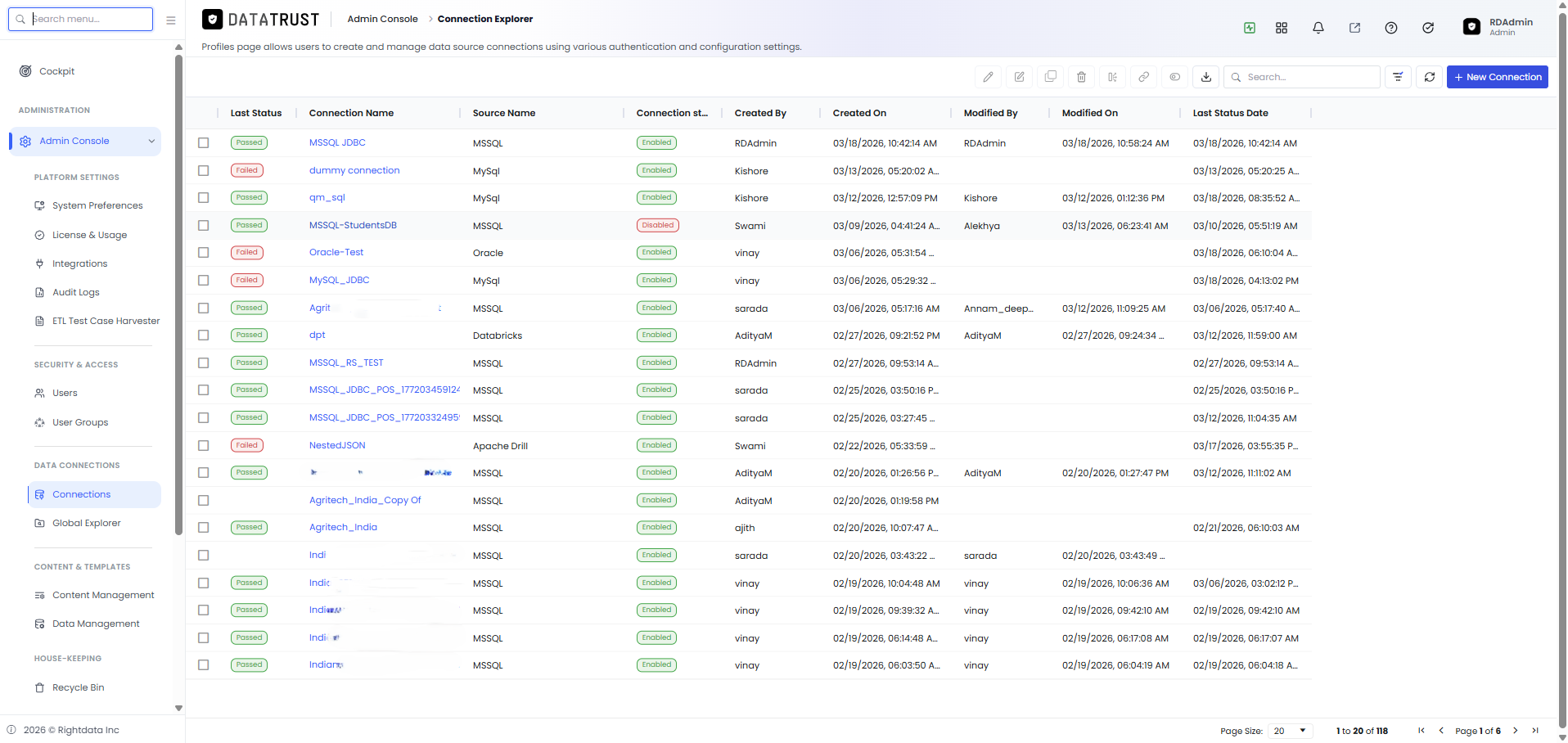Click the RDAdmin profile avatar
Viewport: 1568px width, 743px height.
(x=1471, y=27)
